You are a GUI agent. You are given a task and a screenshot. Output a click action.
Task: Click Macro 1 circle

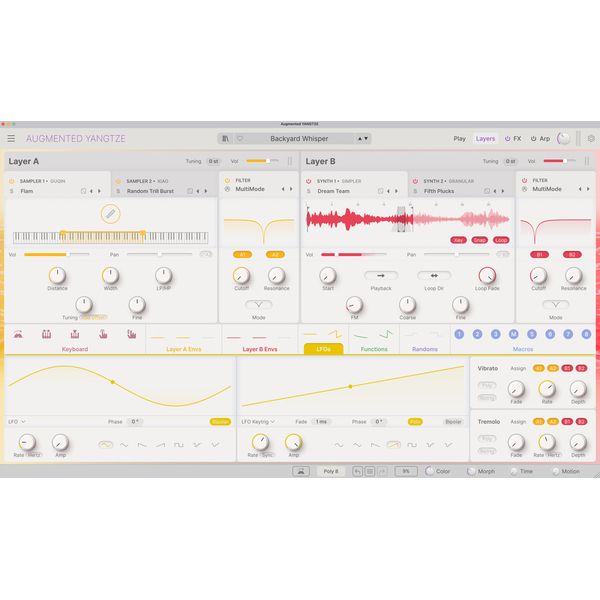(459, 334)
